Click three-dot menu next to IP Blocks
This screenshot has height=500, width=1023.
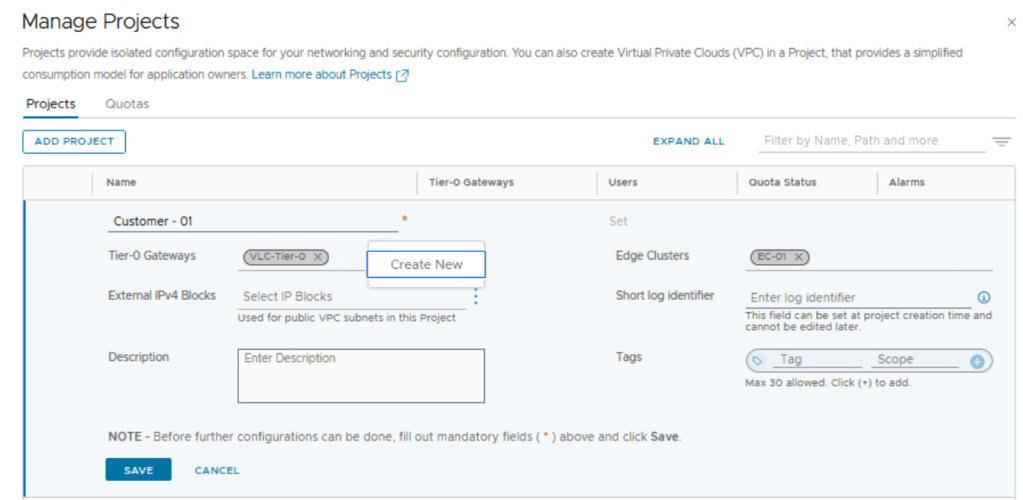coord(476,296)
